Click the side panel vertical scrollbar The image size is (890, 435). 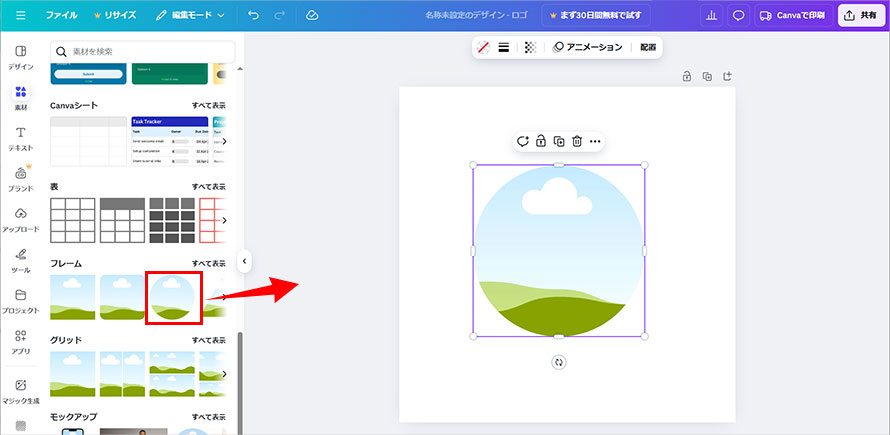coord(240,383)
